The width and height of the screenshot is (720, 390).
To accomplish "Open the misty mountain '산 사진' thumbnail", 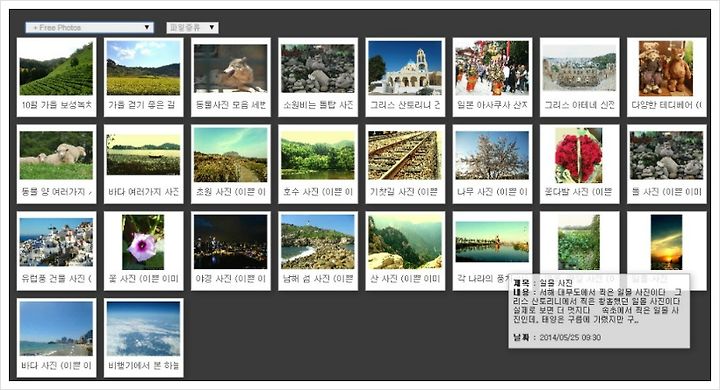I will (x=405, y=242).
